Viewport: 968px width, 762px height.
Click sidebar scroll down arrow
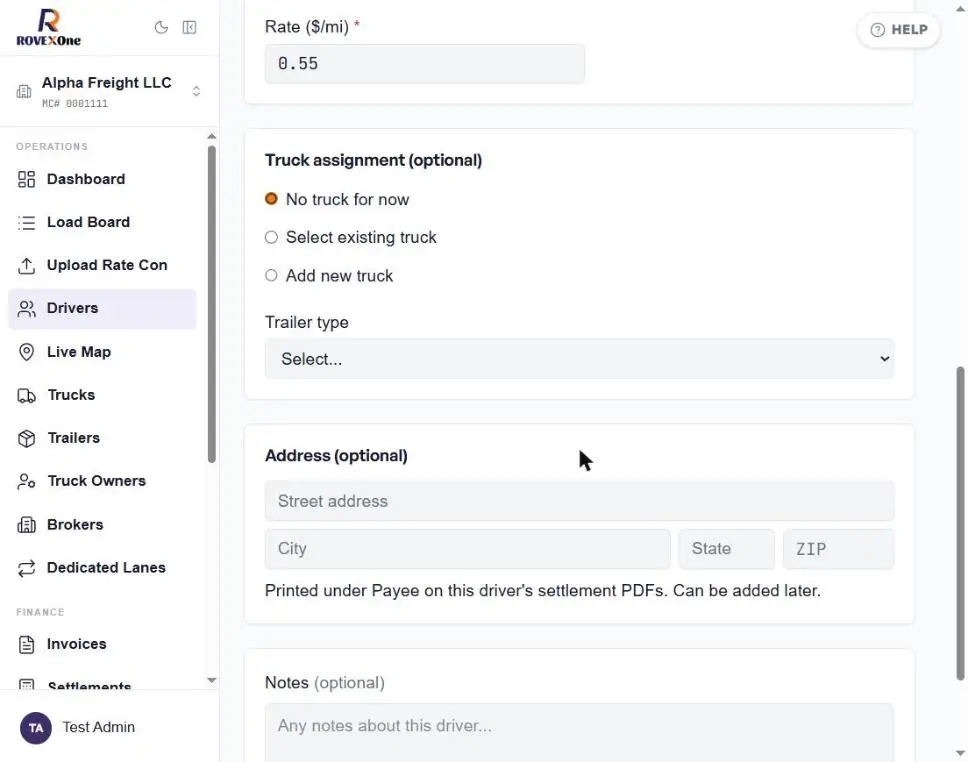pos(212,680)
